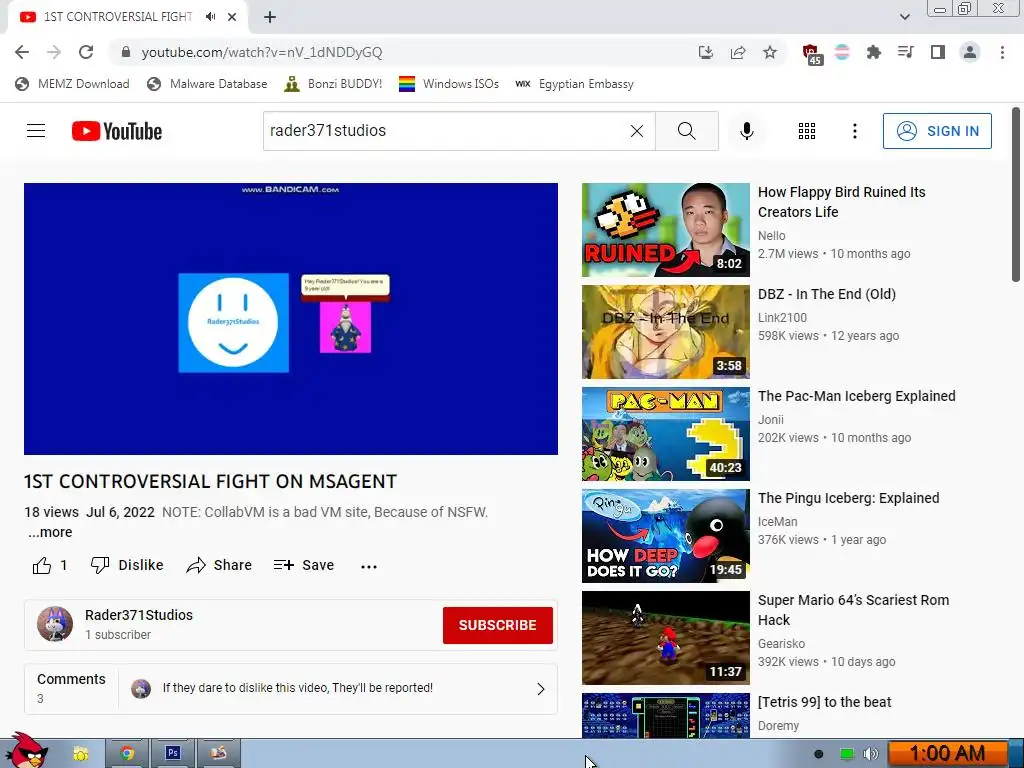Open the MEMZ Download bookmark
The image size is (1024, 768).
[x=72, y=84]
